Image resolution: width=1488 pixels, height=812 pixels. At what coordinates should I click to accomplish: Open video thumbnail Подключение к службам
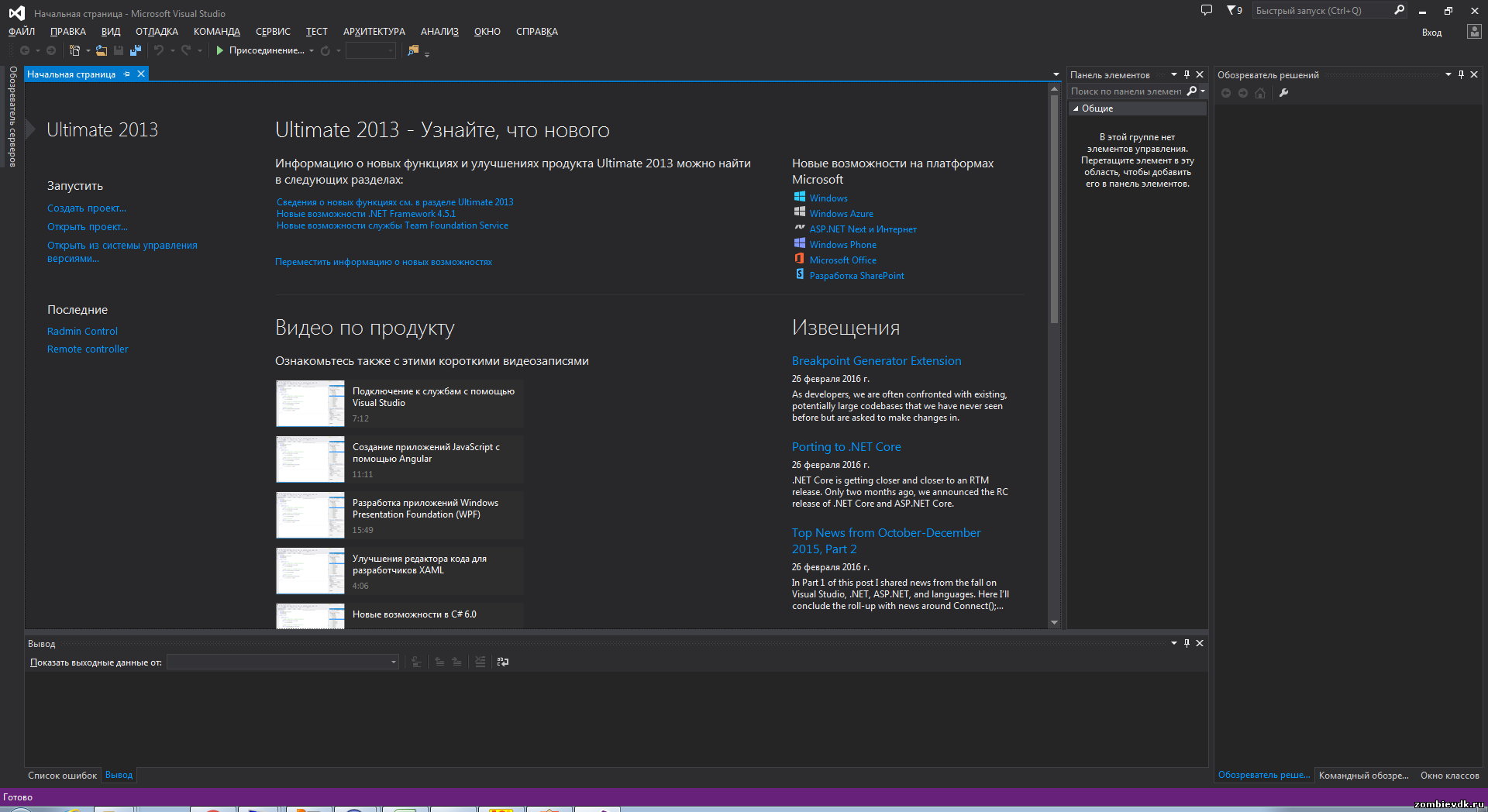(310, 403)
